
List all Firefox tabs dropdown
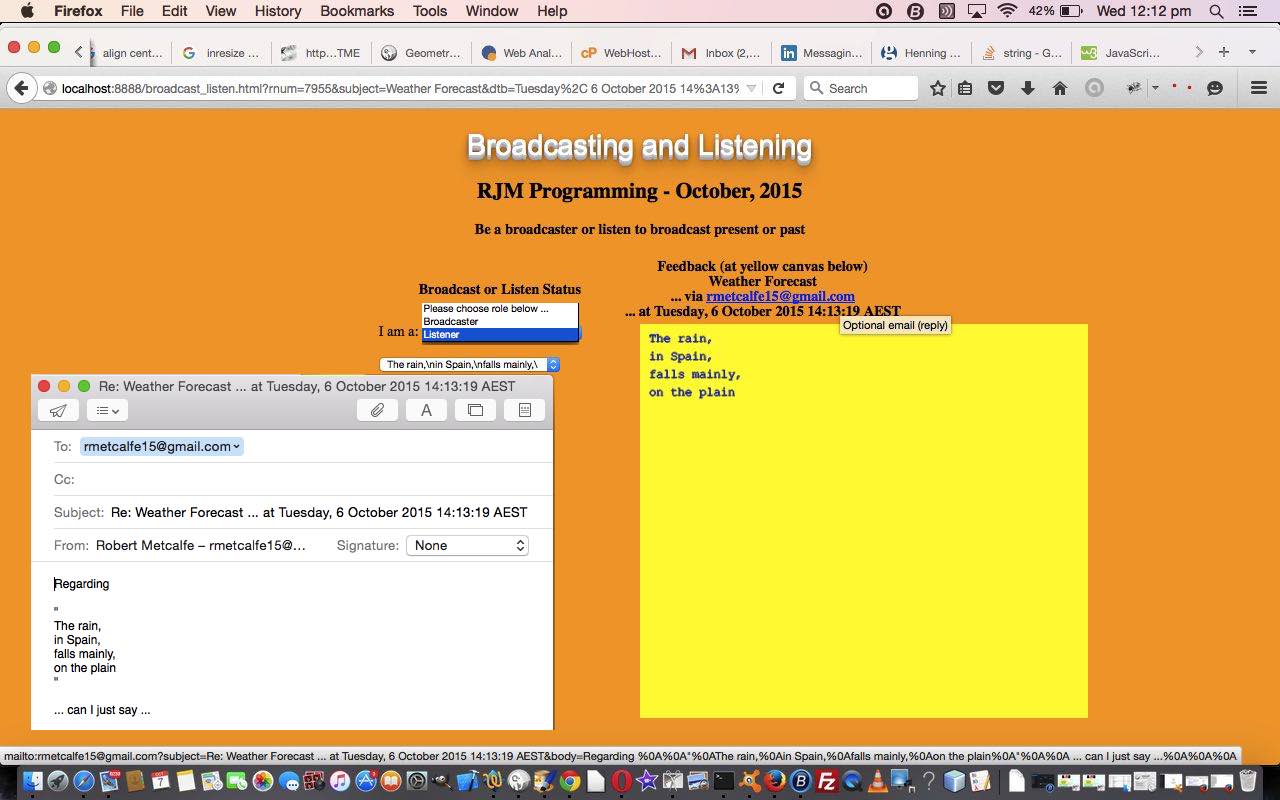(x=1252, y=52)
